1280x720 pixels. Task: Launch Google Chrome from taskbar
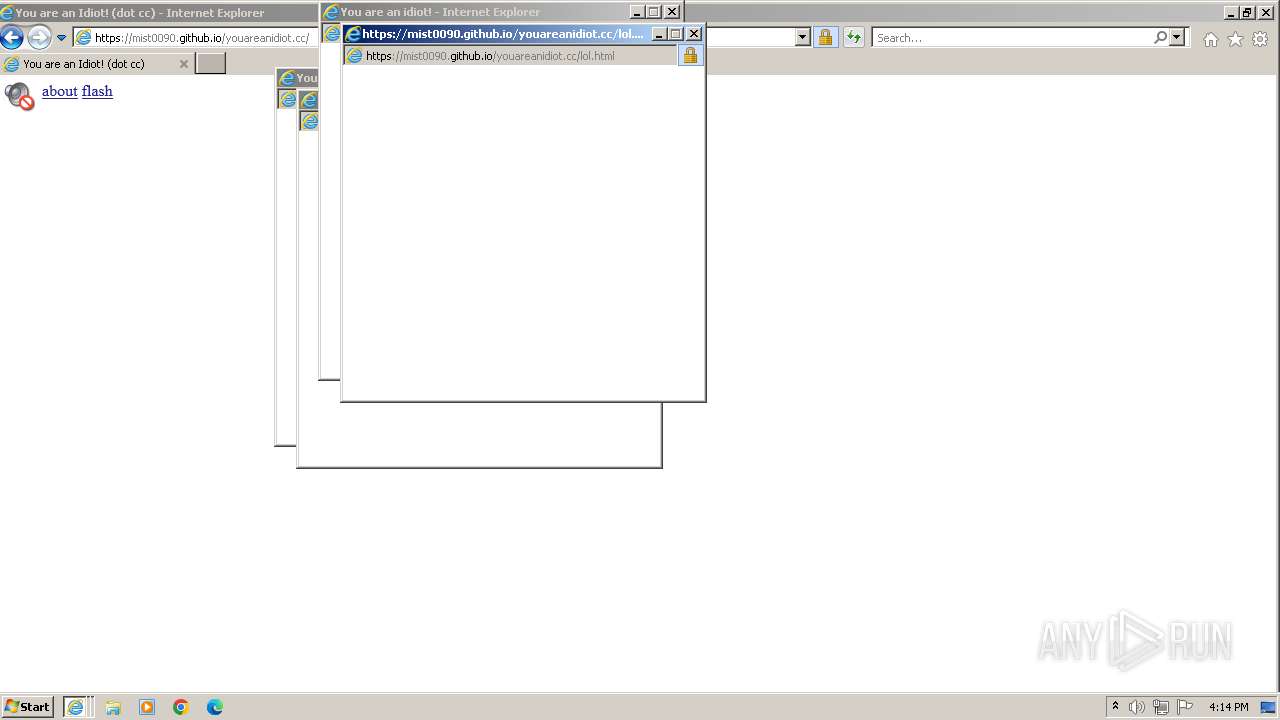181,707
